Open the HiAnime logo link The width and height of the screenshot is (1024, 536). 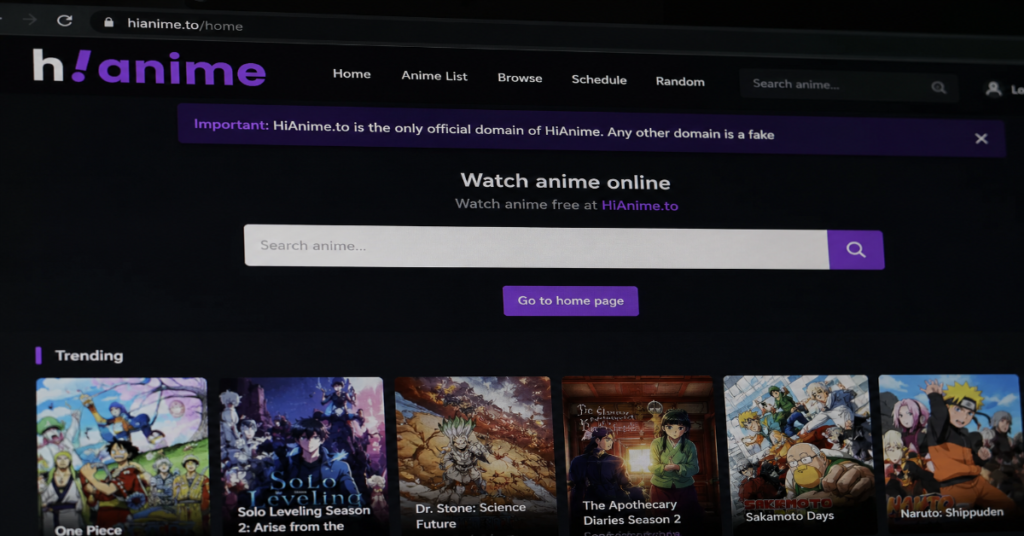150,68
